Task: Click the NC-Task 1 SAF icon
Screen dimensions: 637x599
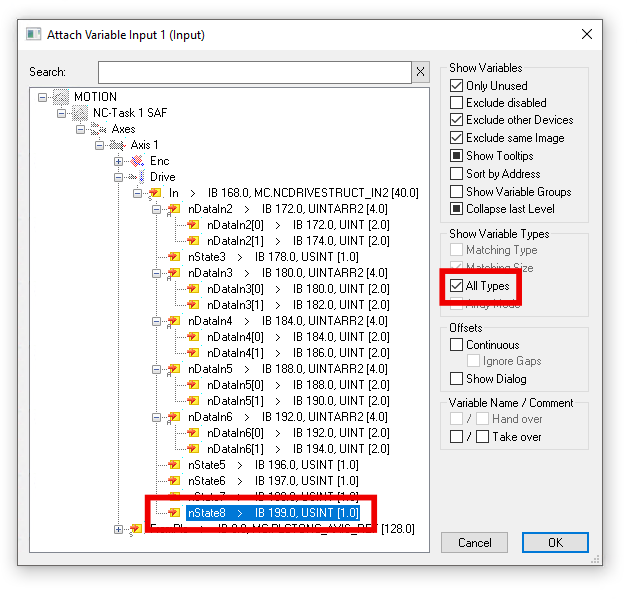Action: coord(80,113)
